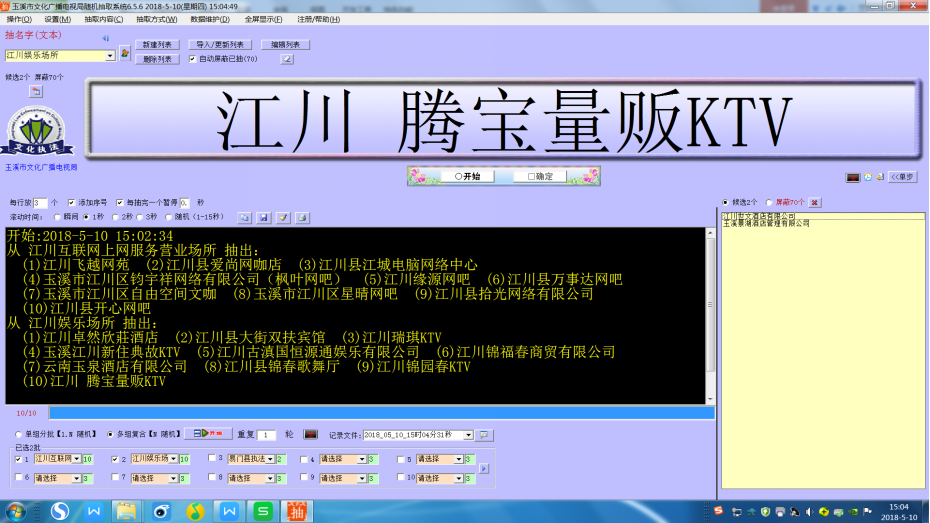The image size is (930, 523).
Task: Expand batch 10 请选择 dropdown
Action: (x=458, y=478)
